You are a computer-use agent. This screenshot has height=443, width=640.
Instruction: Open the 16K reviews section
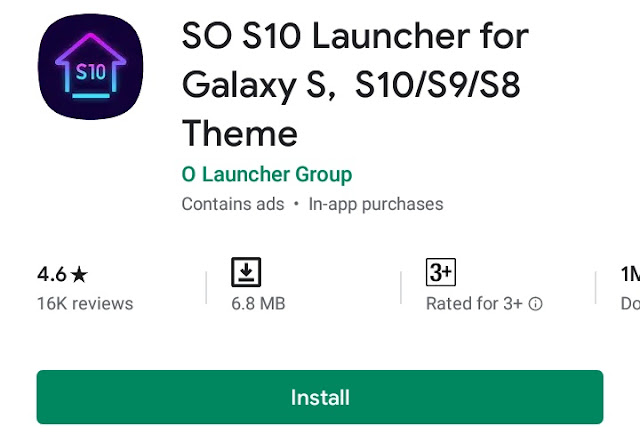coord(85,304)
